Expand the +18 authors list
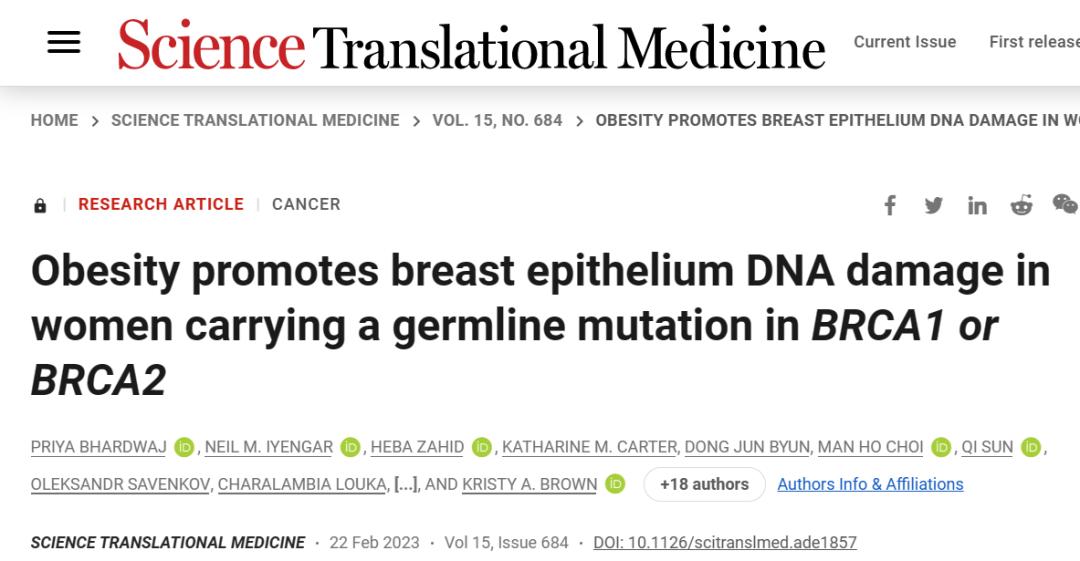 704,484
